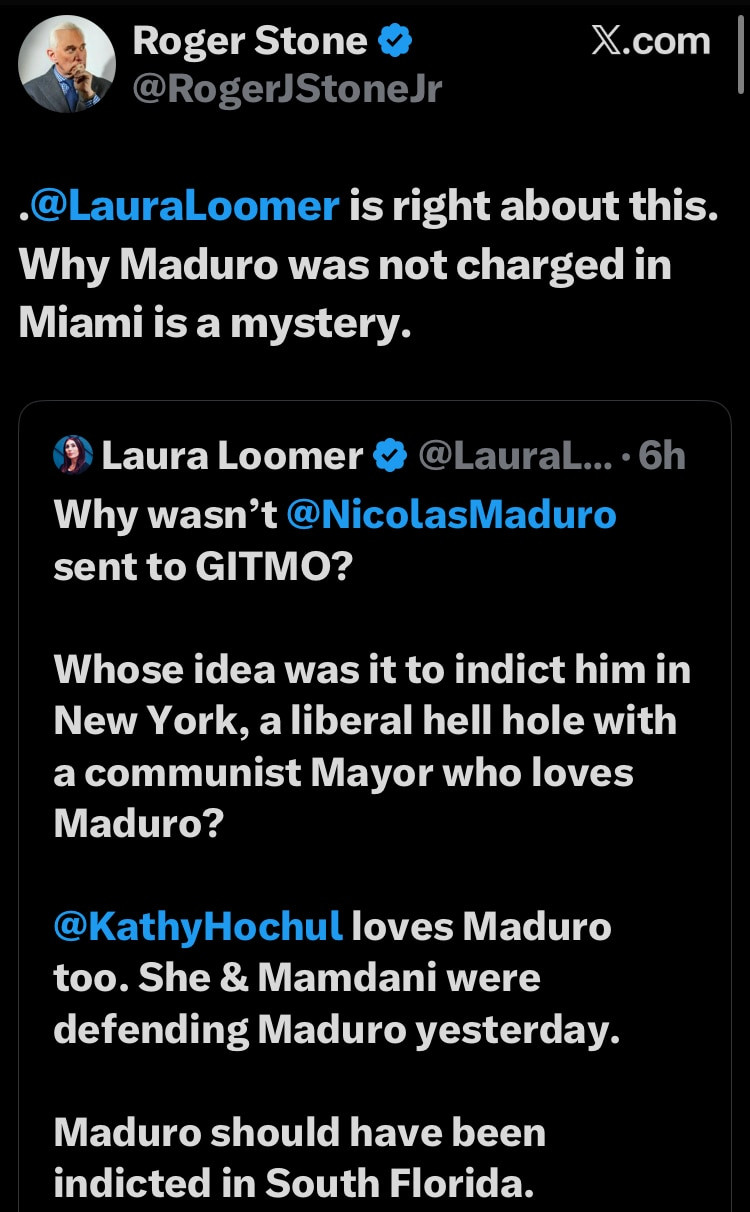Viewport: 750px width, 1212px height.
Task: Open the Roger Stone display name
Action: [250, 41]
